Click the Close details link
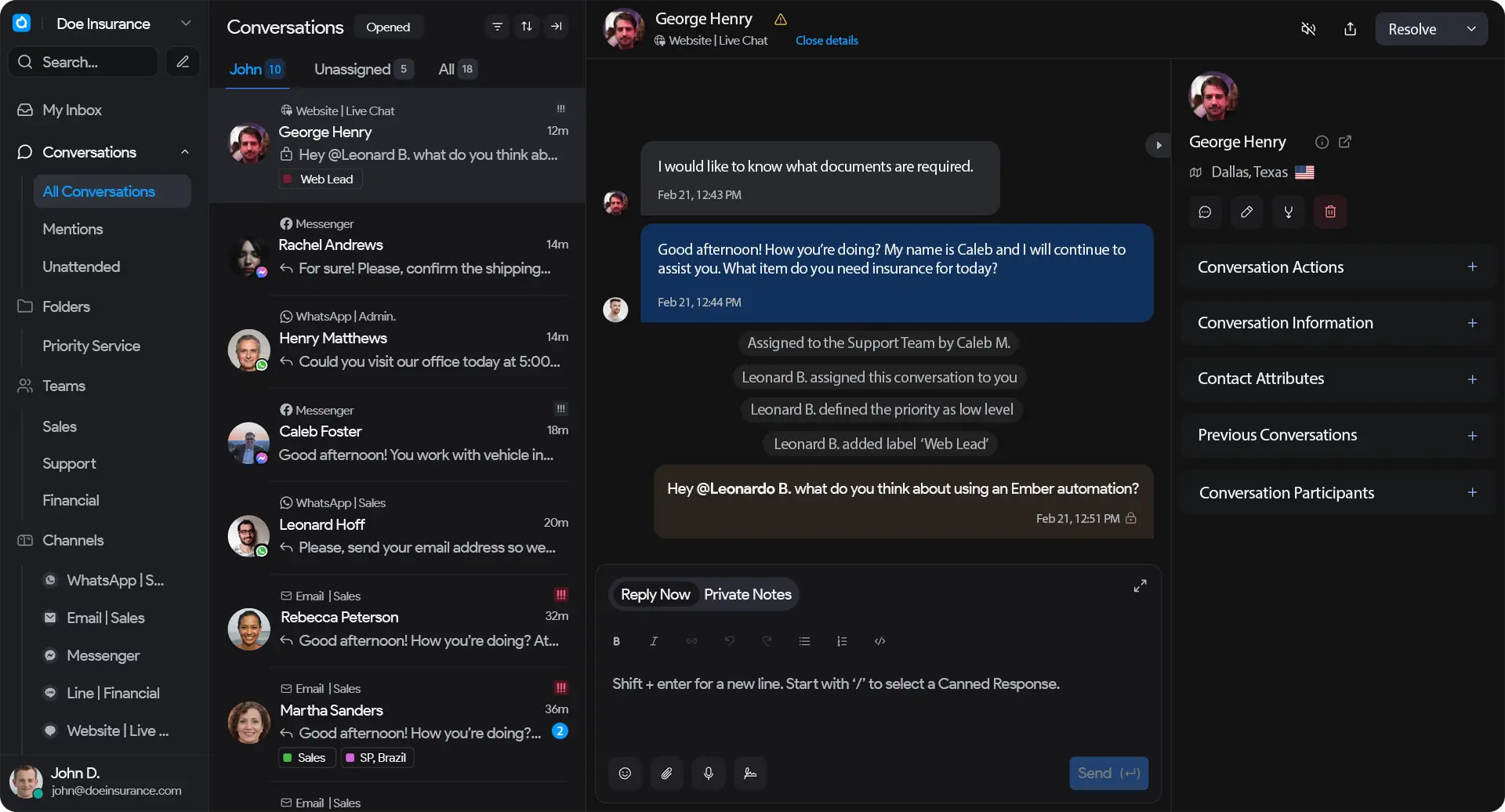This screenshot has width=1505, height=812. [826, 41]
